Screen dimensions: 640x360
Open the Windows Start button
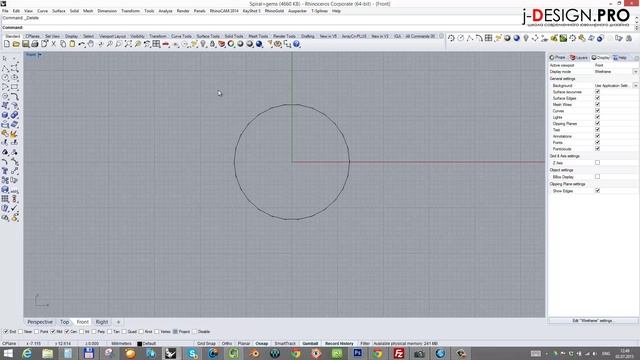tap(8, 353)
